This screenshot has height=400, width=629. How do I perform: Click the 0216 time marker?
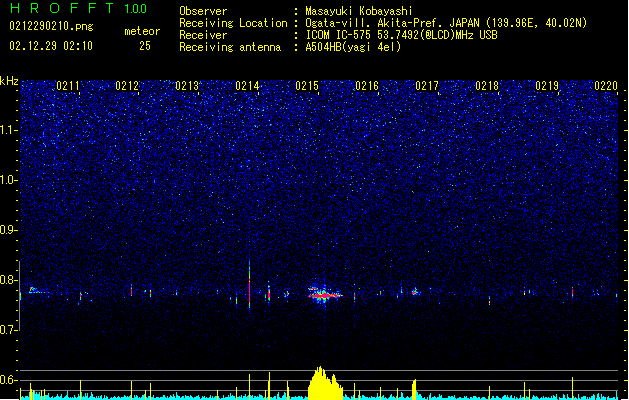367,86
